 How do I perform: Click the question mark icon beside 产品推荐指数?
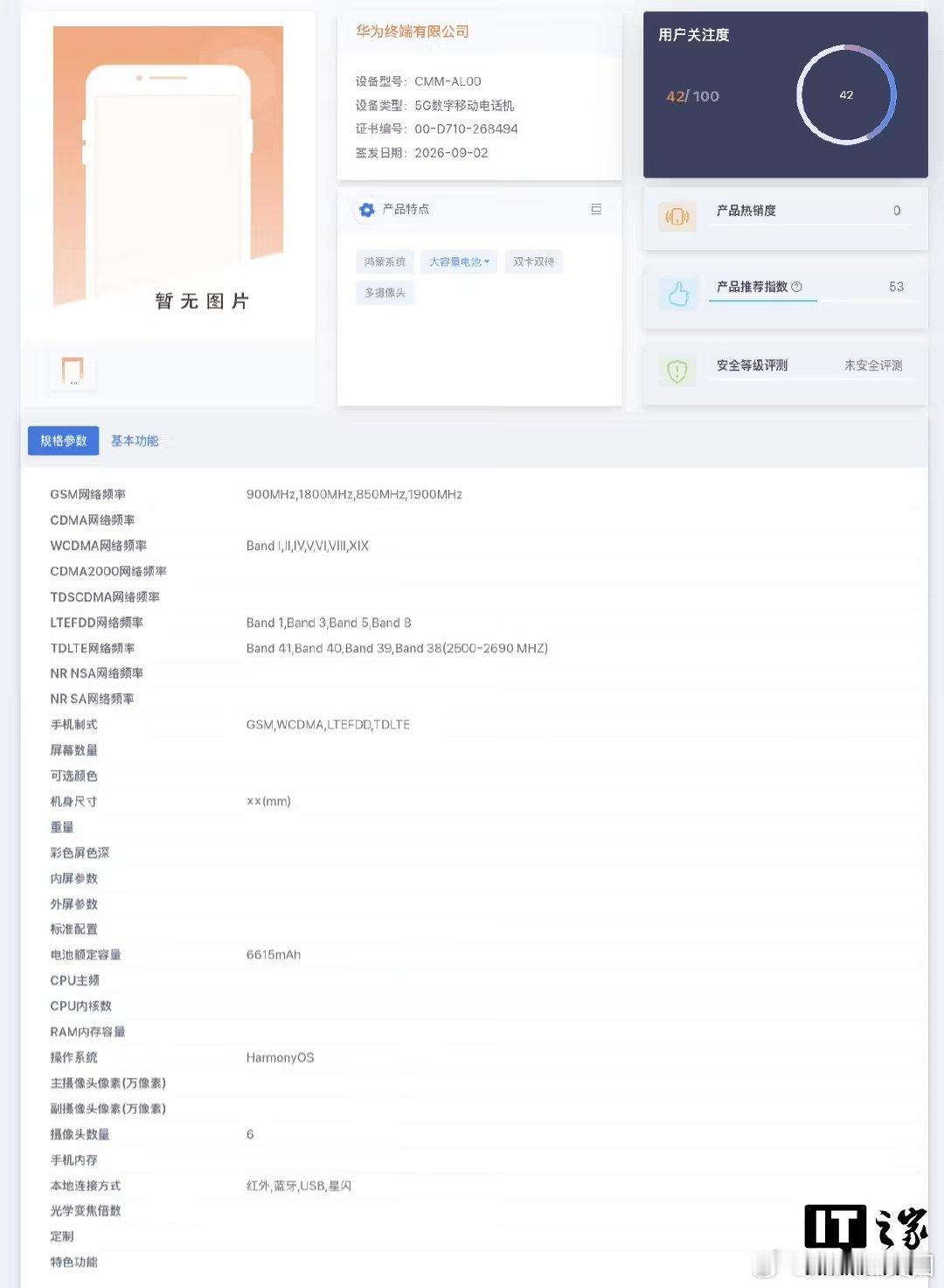[796, 287]
